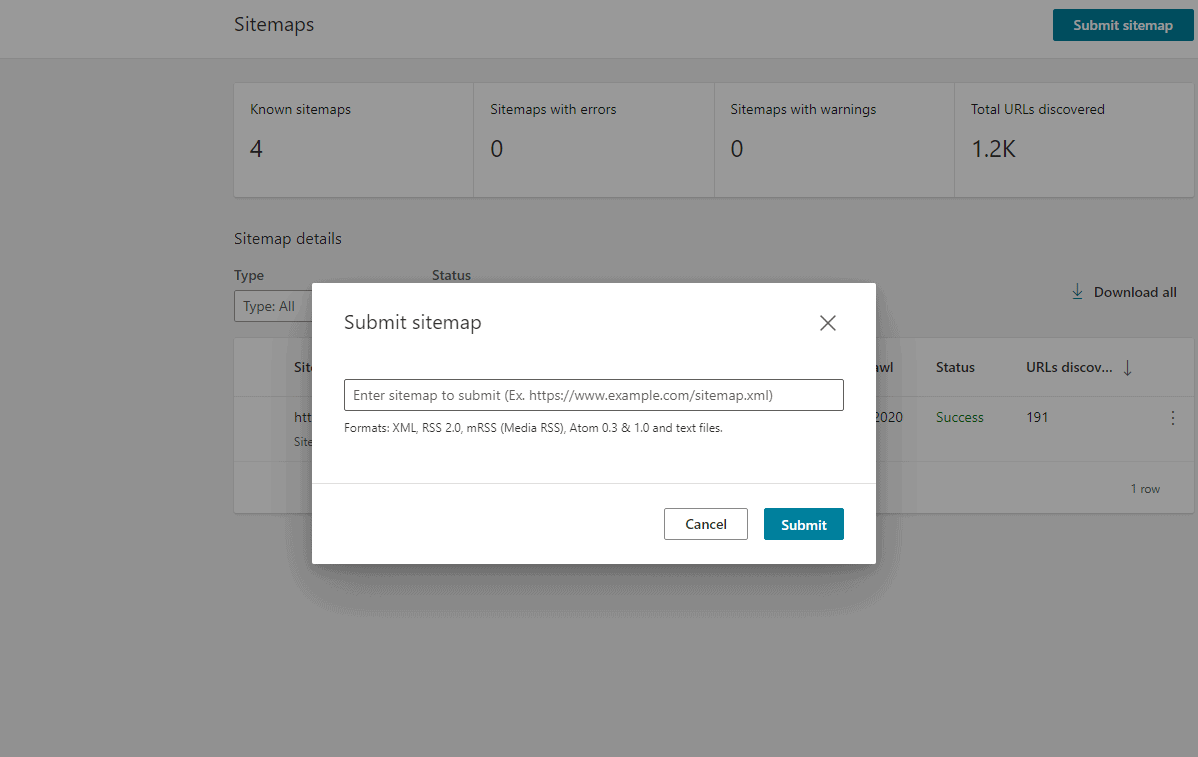Open the Type: All filter dropdown

point(272,306)
